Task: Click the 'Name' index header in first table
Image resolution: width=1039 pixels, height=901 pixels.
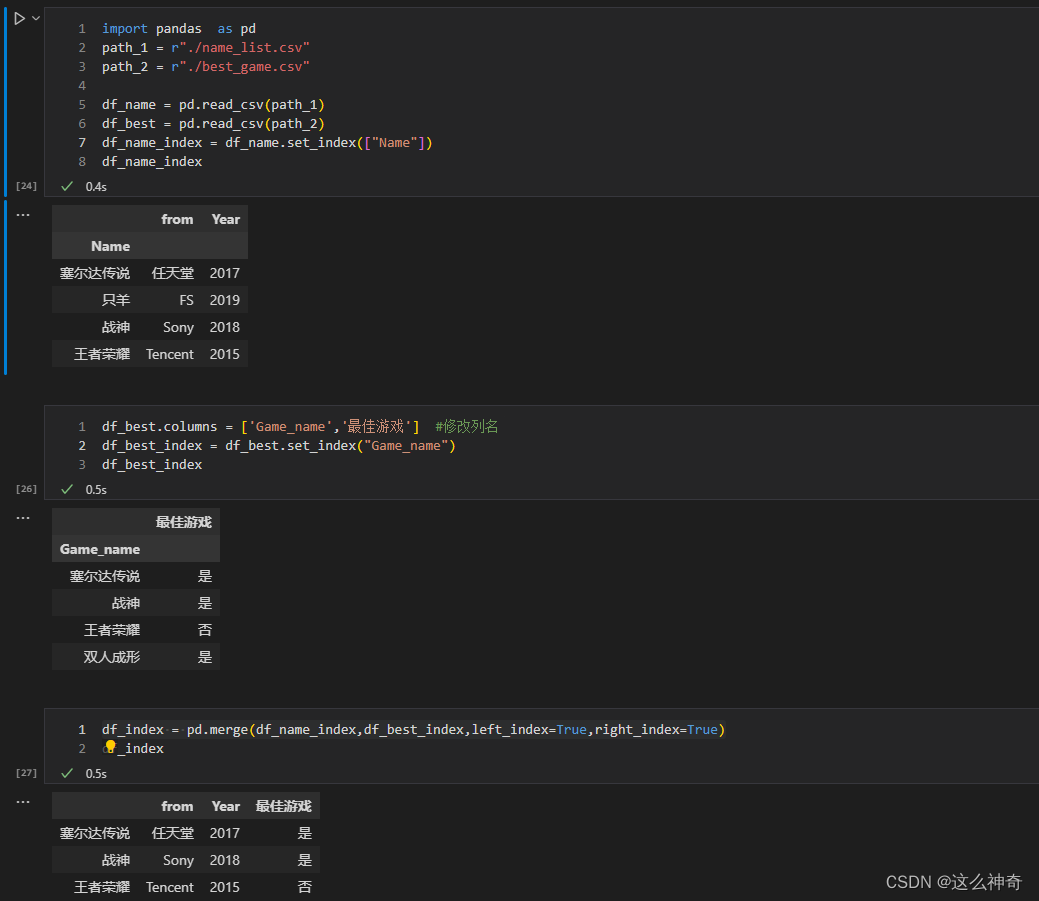Action: point(110,246)
